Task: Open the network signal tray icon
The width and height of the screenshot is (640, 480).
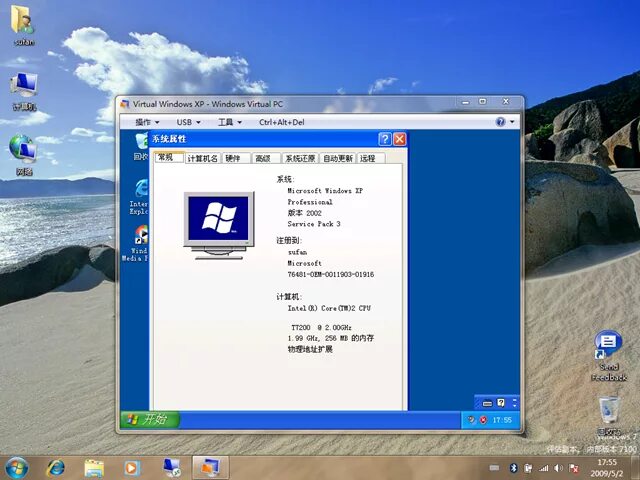Action: point(543,468)
